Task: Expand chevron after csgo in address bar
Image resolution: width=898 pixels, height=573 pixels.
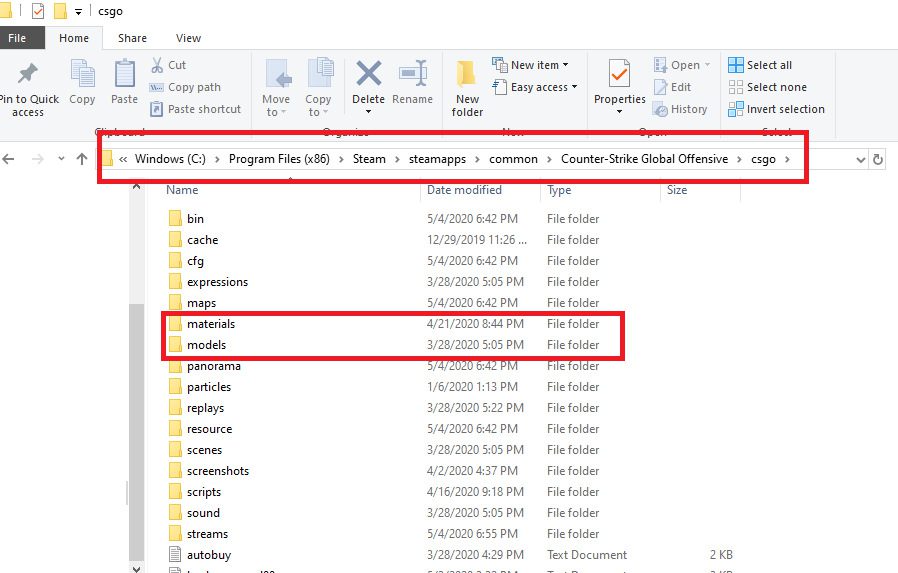Action: coord(788,159)
